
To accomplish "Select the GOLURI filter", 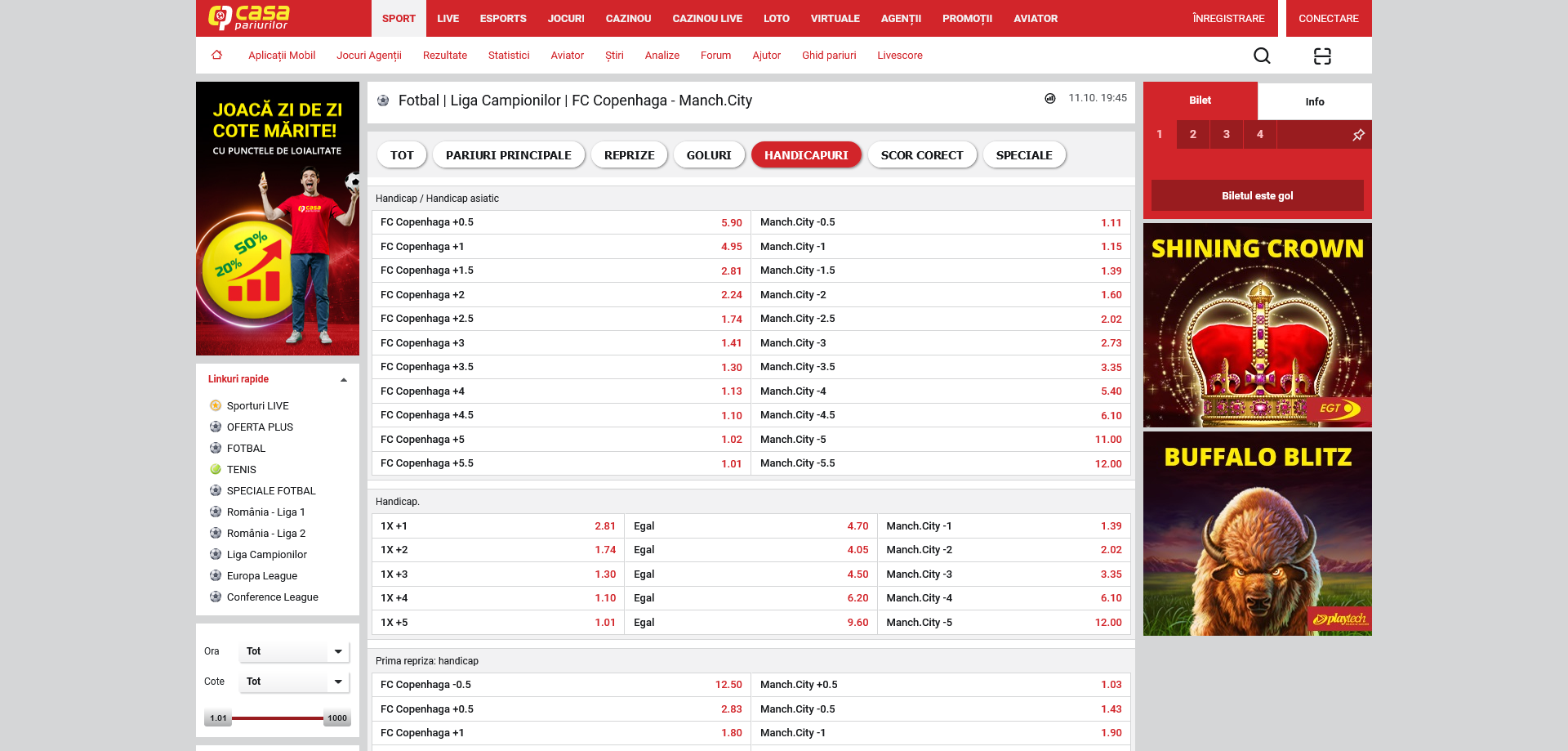I will click(709, 155).
